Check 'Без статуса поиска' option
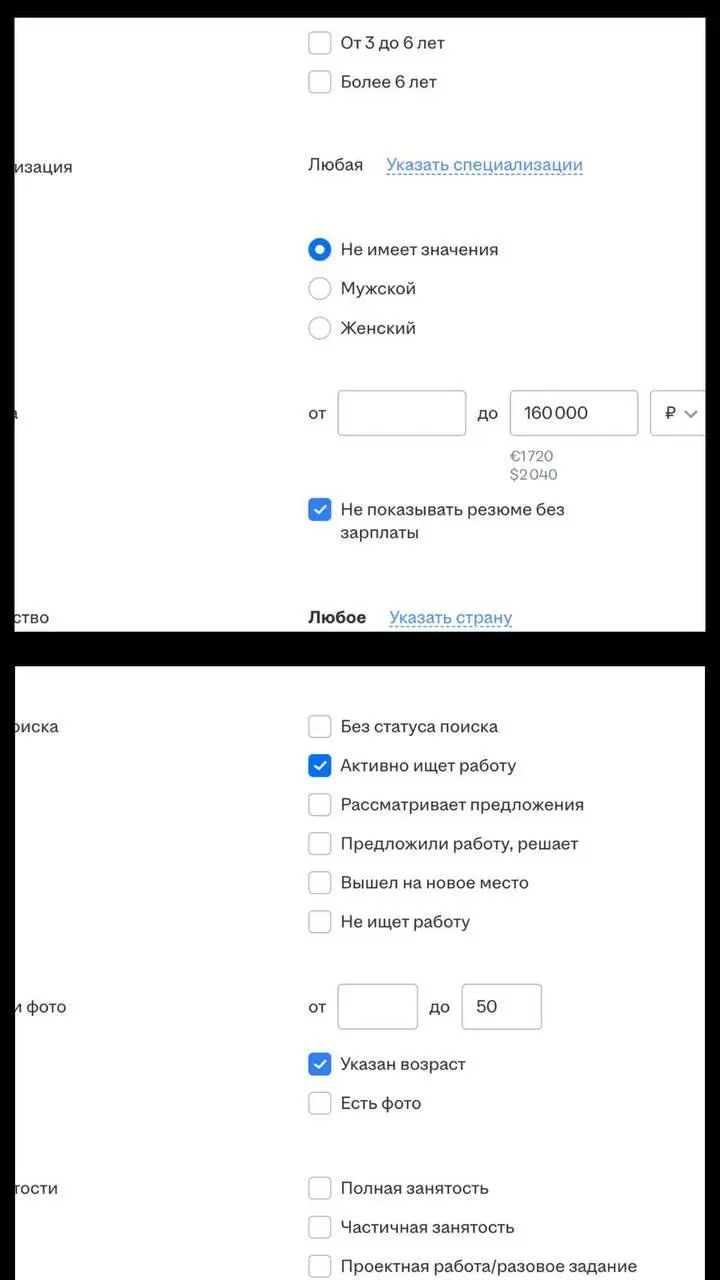720x1280 pixels. pyautogui.click(x=320, y=727)
